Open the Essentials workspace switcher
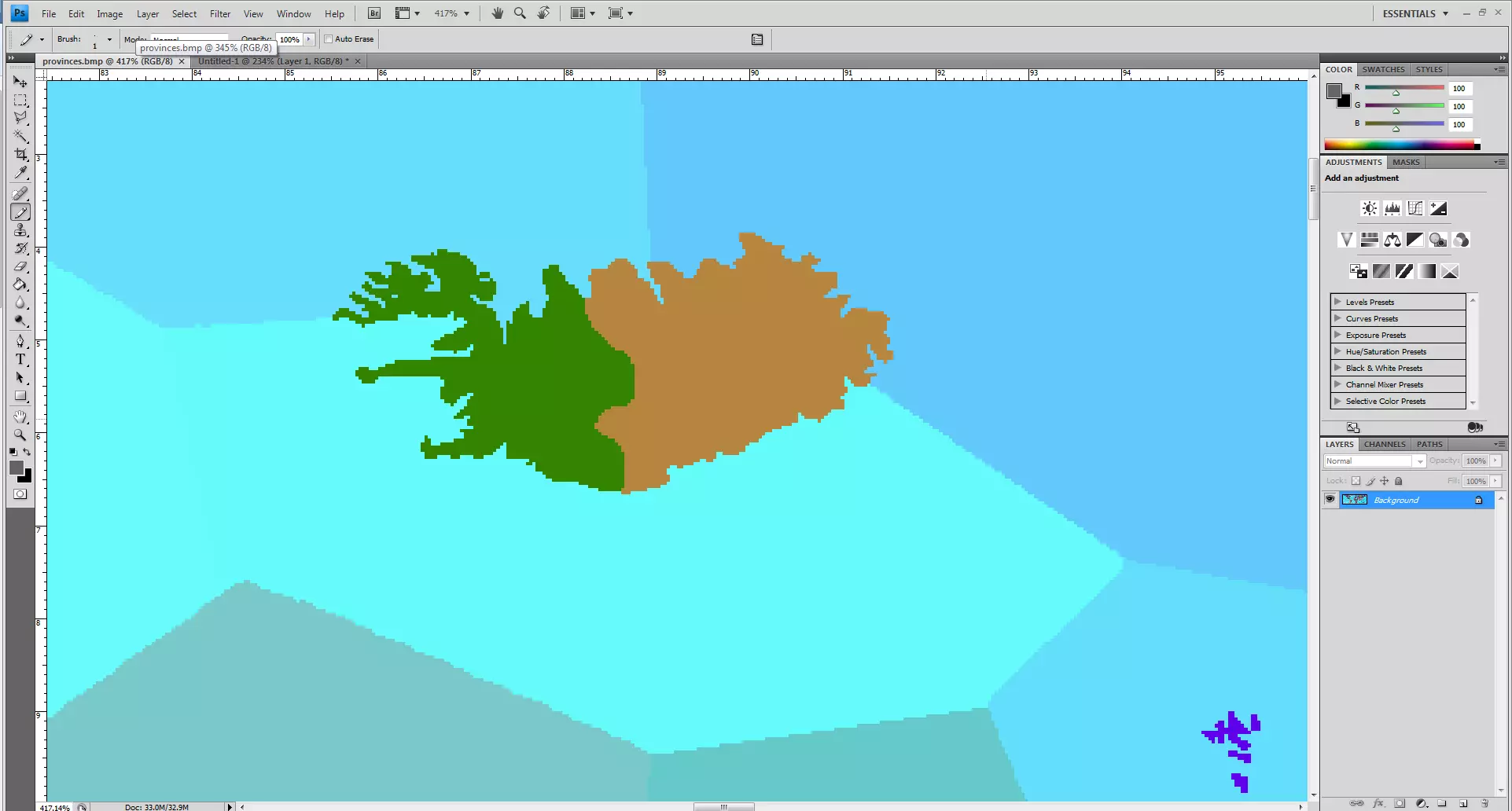 tap(1415, 13)
